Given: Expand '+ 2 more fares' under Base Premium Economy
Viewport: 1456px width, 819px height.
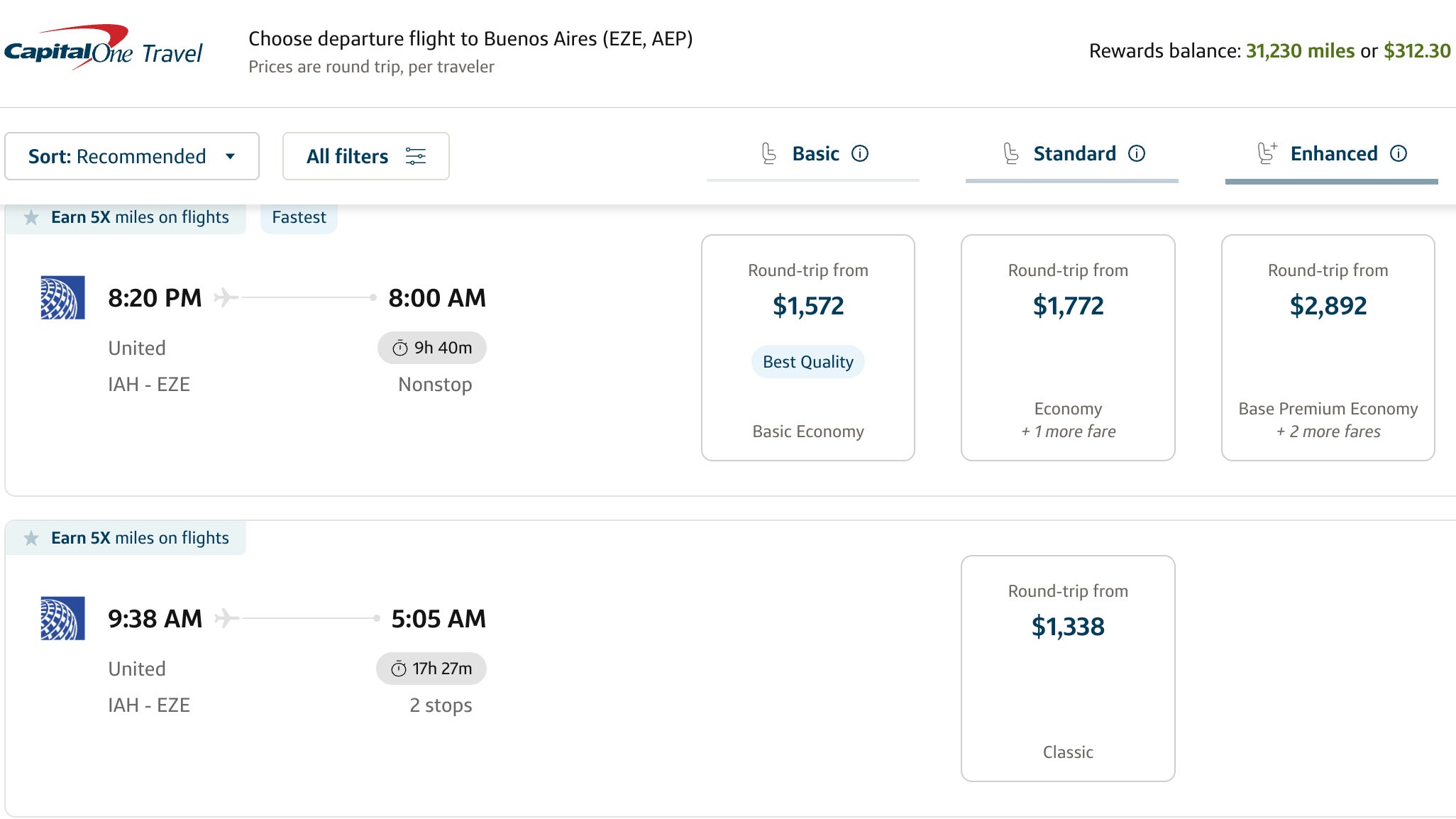Looking at the screenshot, I should point(1328,431).
